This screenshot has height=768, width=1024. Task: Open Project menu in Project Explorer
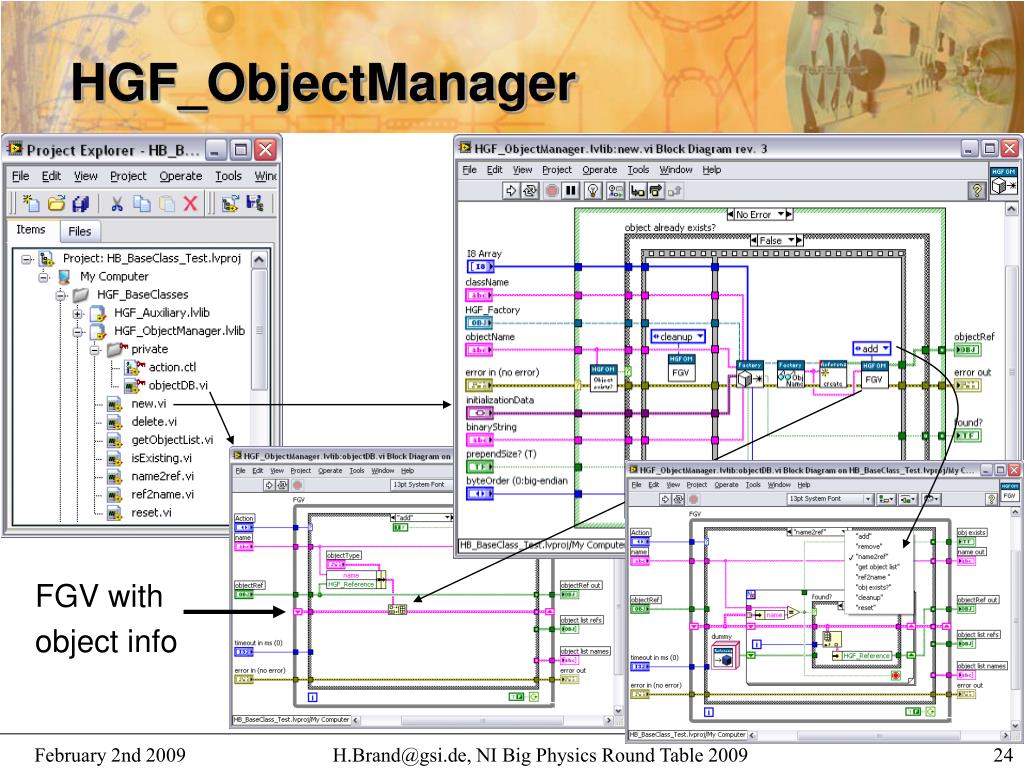pos(128,176)
